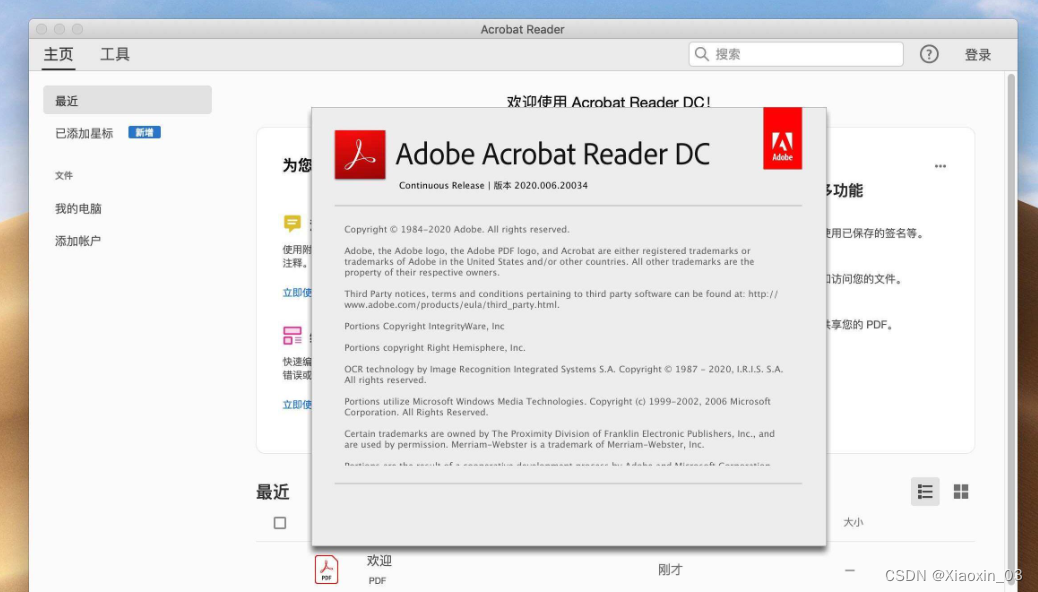Switch to grid thumbnail view icon

961,491
